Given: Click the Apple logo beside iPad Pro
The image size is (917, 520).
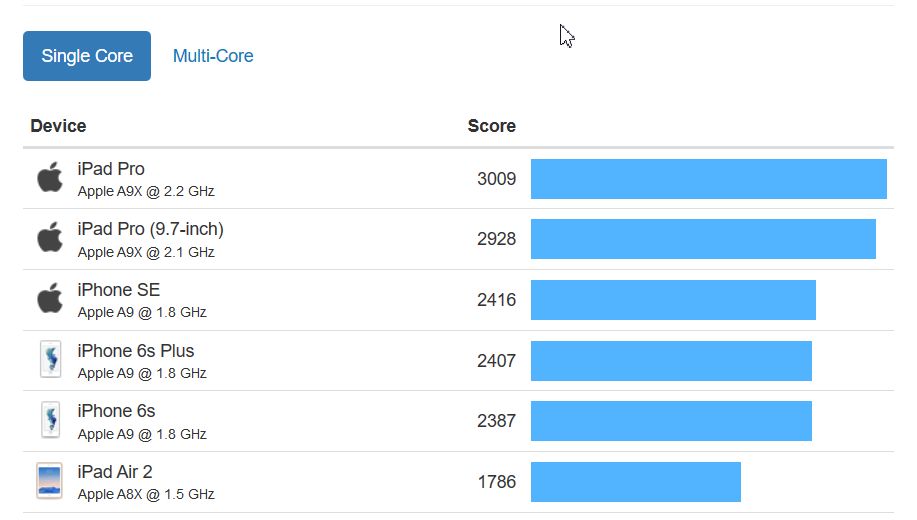Looking at the screenshot, I should click(50, 177).
